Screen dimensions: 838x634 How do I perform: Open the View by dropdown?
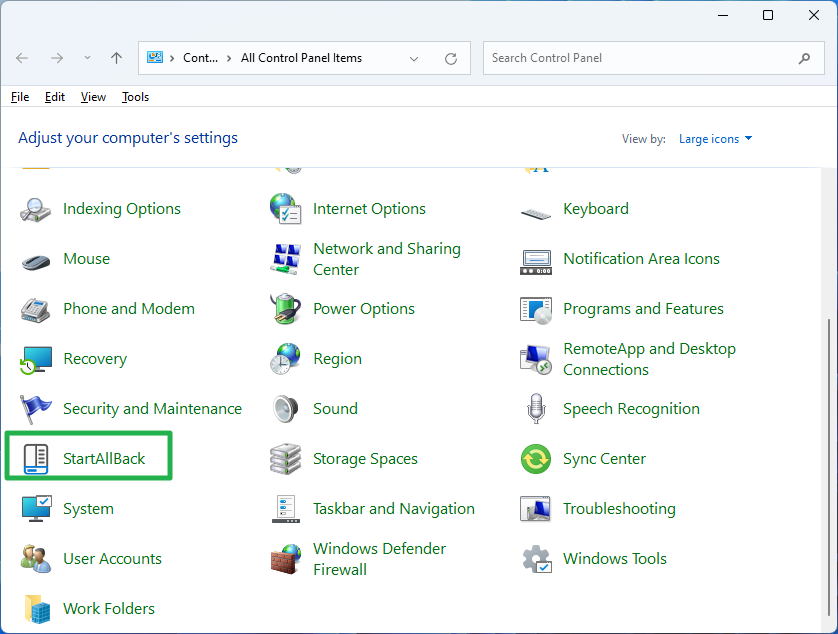point(714,138)
